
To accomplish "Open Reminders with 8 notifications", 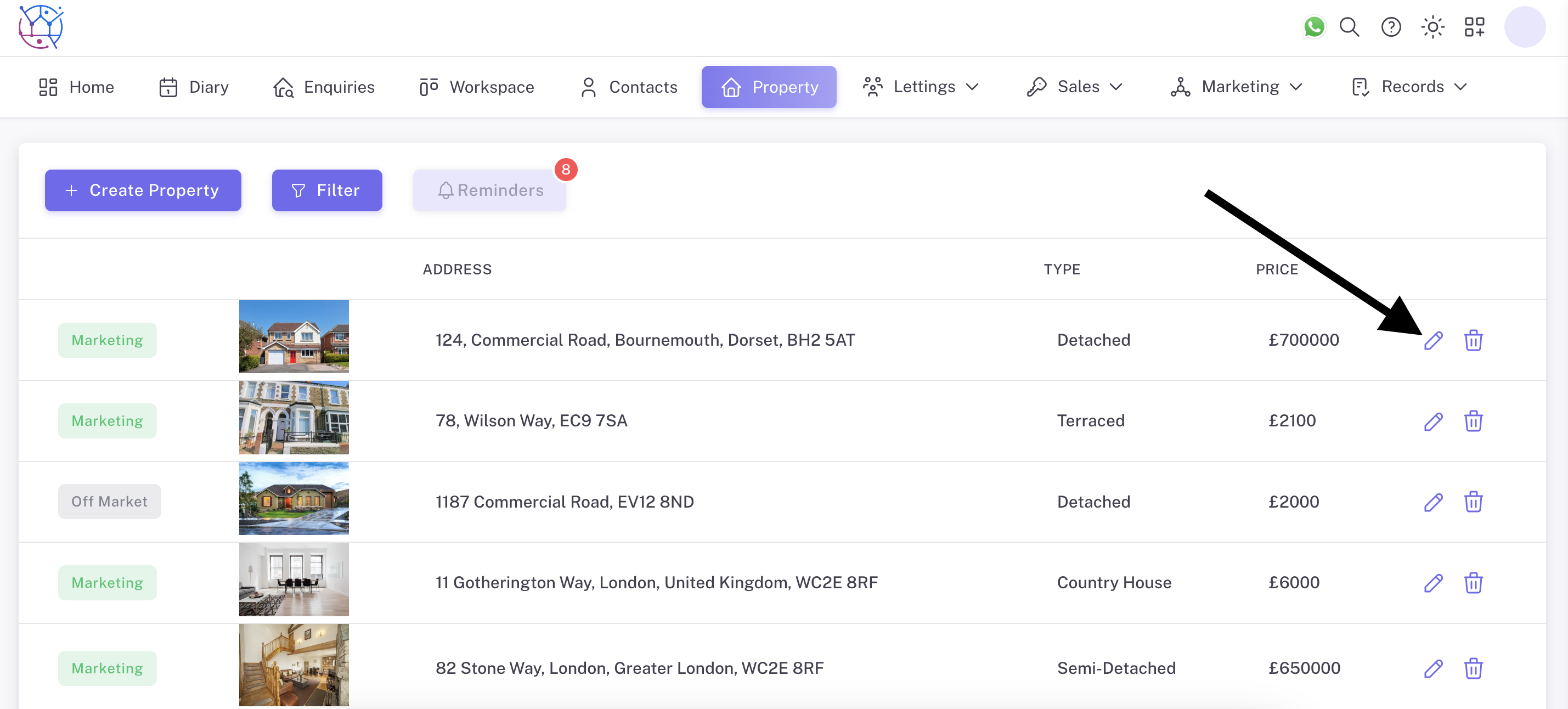I will 490,190.
